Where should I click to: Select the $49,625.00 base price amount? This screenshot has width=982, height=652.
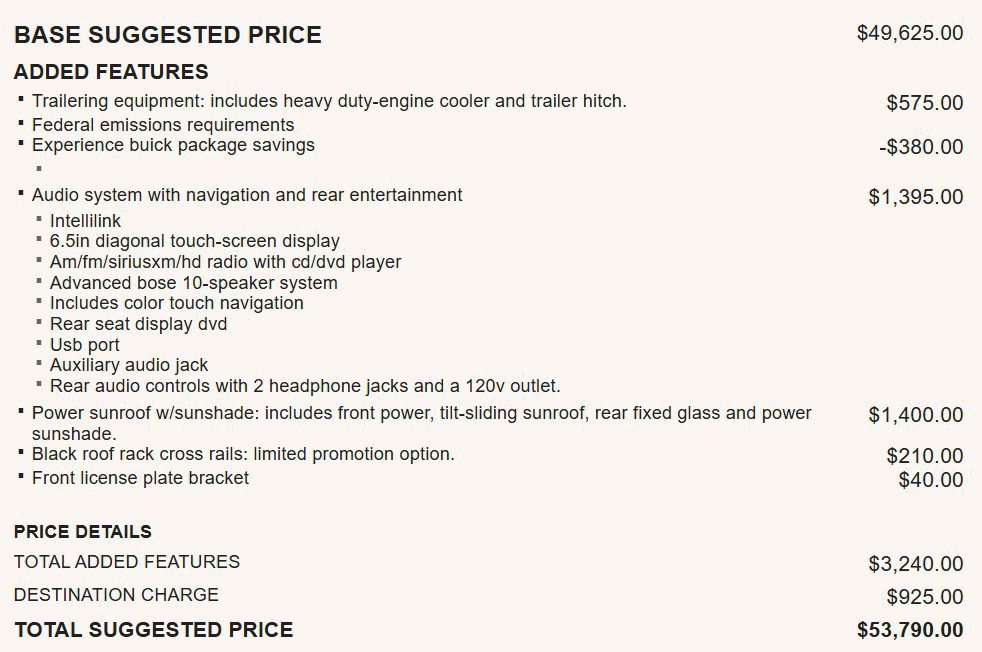point(910,33)
